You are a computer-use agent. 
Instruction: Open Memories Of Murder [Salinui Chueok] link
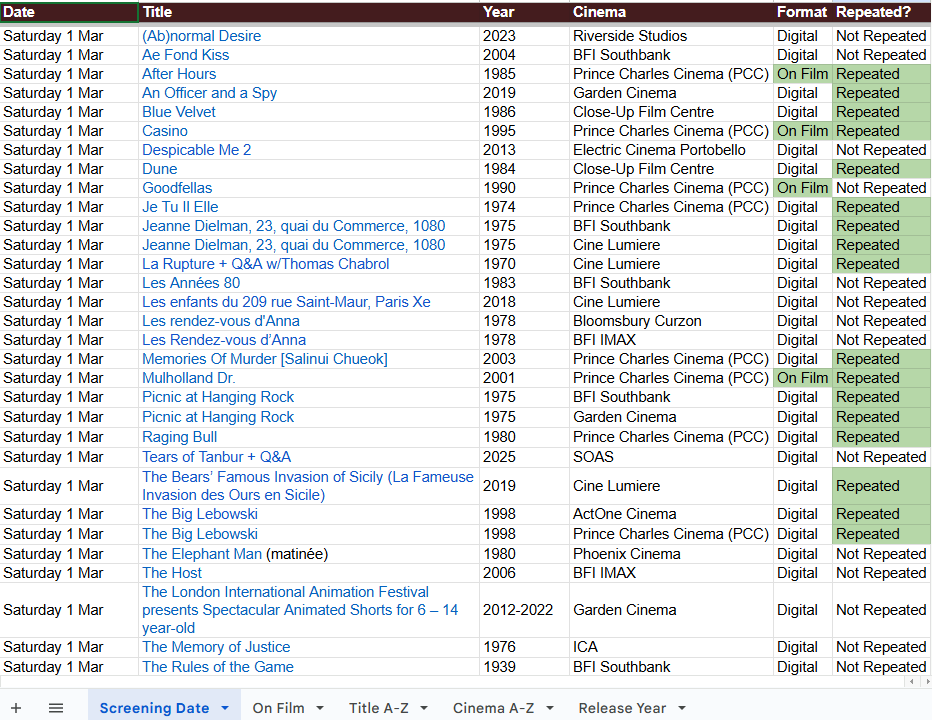pyautogui.click(x=265, y=359)
